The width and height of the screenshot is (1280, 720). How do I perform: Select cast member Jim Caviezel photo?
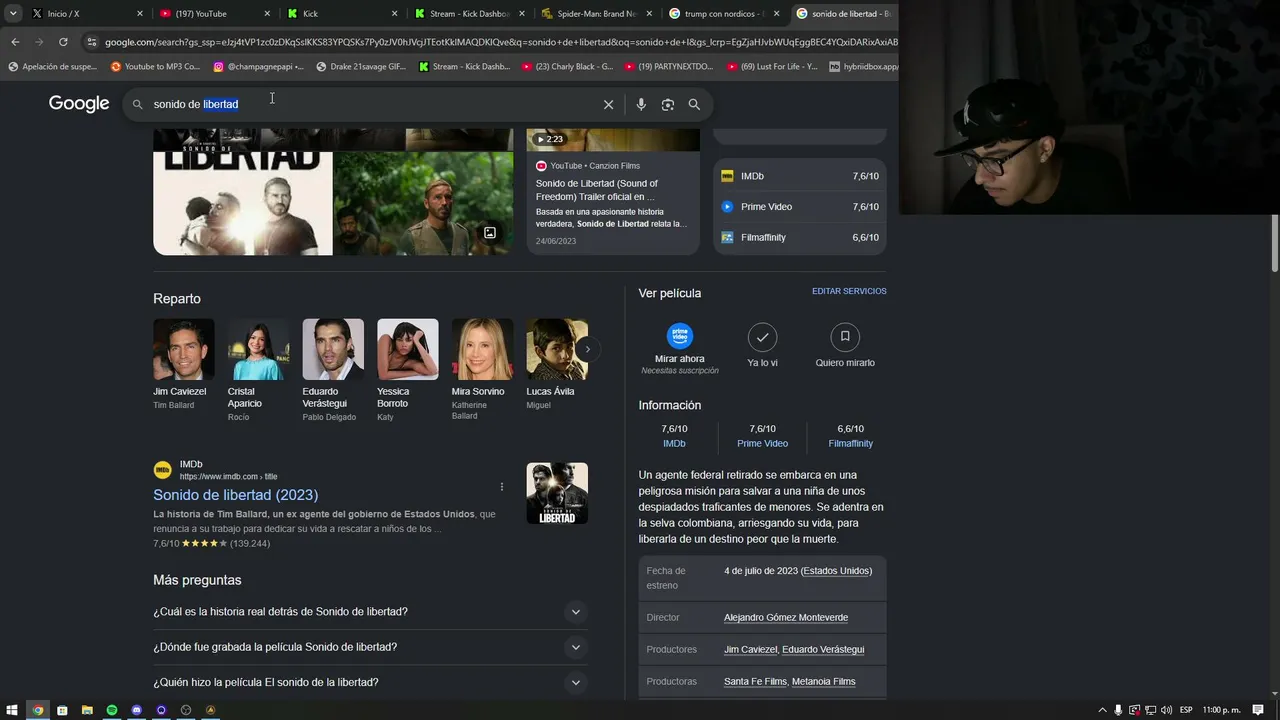184,349
